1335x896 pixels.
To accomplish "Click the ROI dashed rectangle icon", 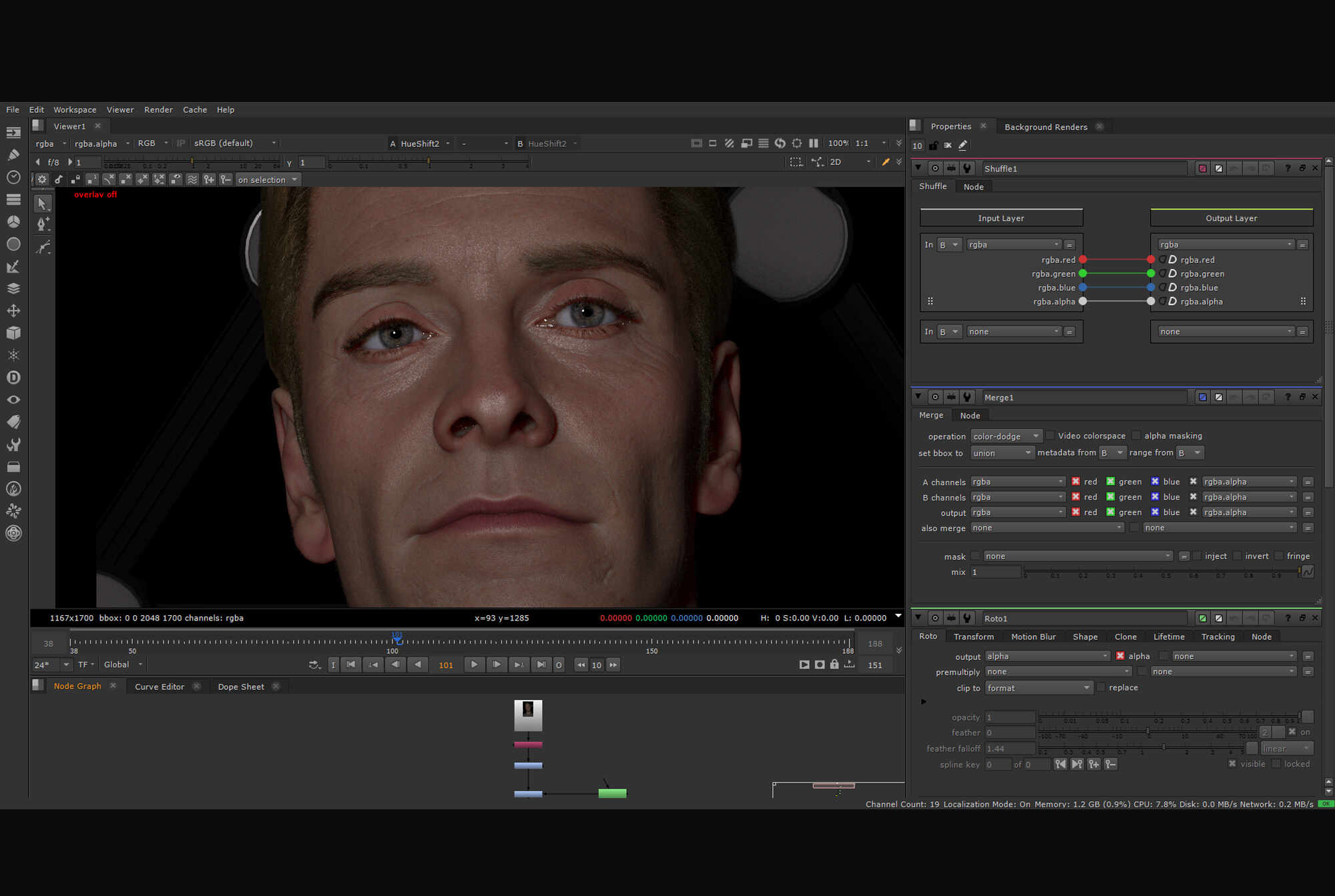I will click(796, 162).
